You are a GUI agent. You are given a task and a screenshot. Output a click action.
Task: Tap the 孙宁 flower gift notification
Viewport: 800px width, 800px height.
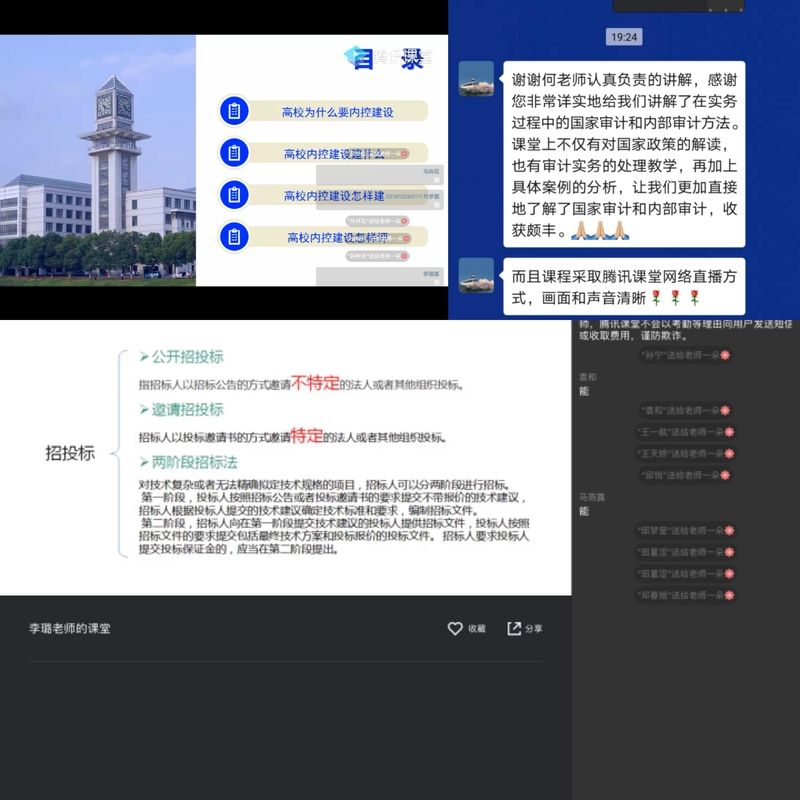click(x=685, y=355)
